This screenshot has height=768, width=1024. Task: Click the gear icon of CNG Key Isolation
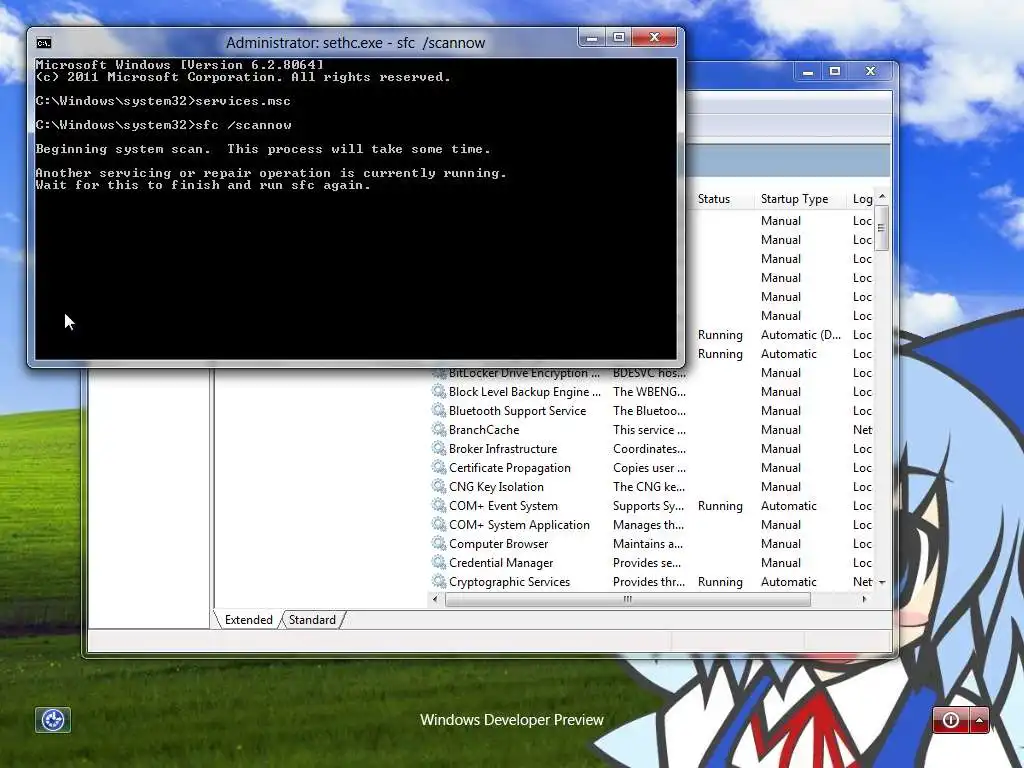[x=439, y=486]
